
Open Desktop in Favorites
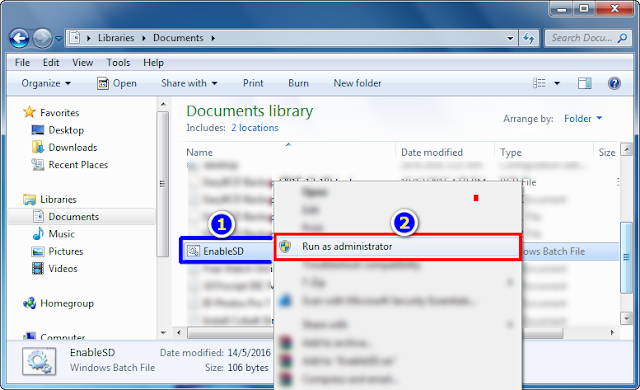[x=66, y=130]
